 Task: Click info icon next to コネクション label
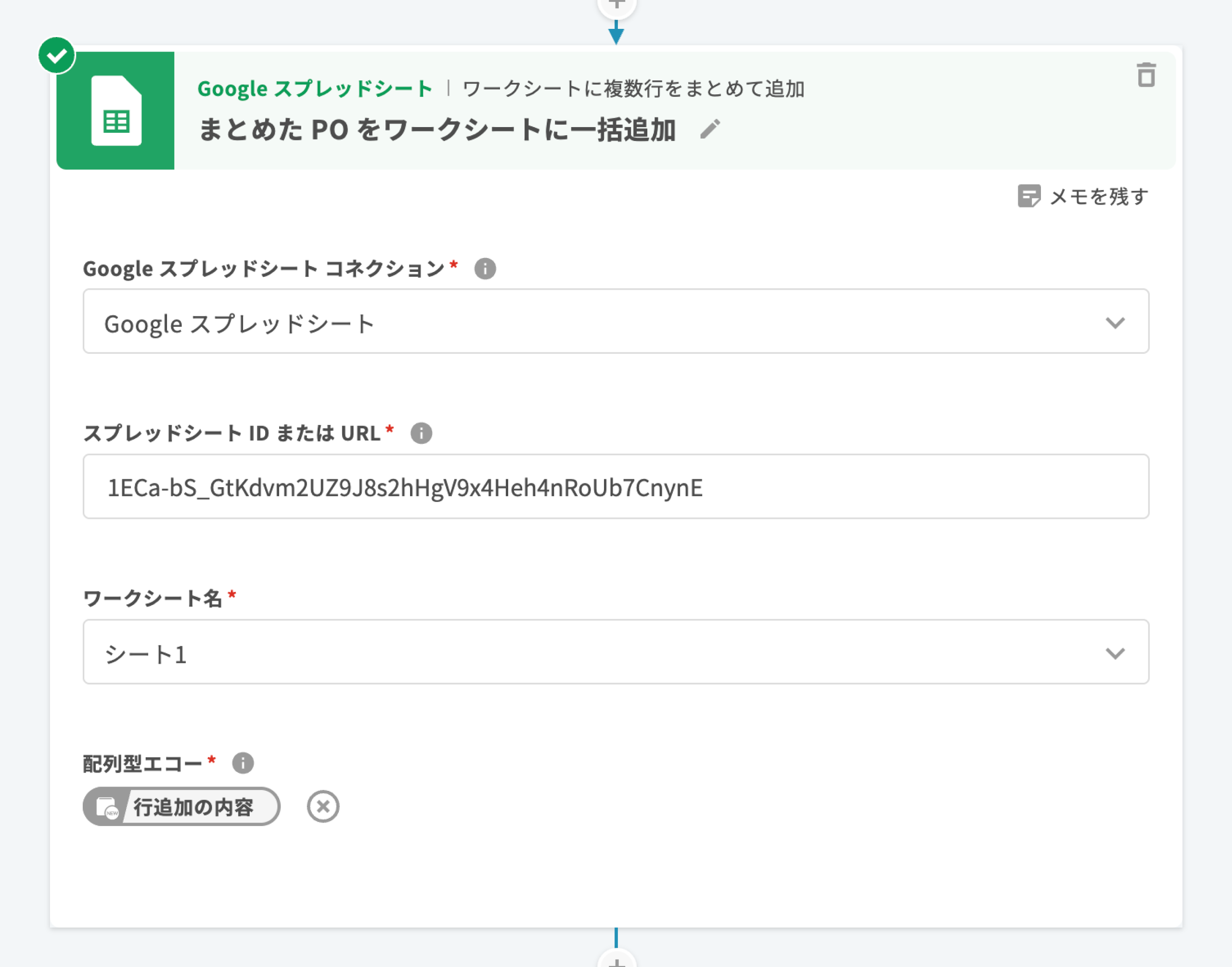pos(485,269)
